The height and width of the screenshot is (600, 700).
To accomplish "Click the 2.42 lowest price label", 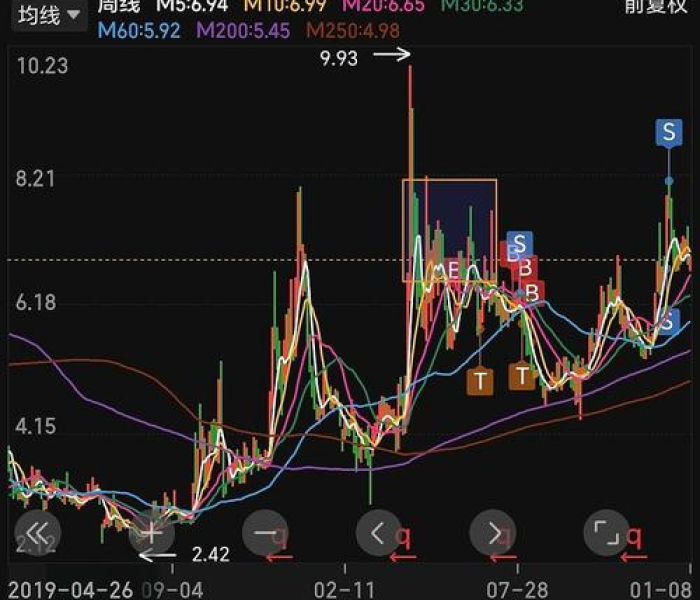I will click(x=211, y=555).
